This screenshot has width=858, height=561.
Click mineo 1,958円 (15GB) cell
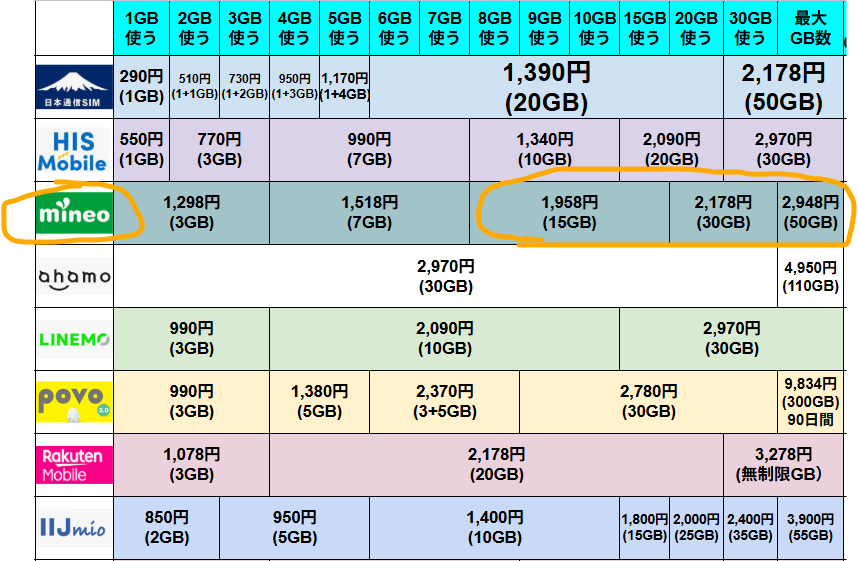point(569,213)
